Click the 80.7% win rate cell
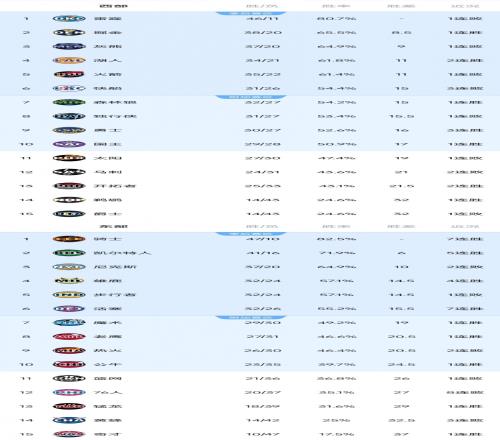This screenshot has height=440, width=500. point(336,19)
